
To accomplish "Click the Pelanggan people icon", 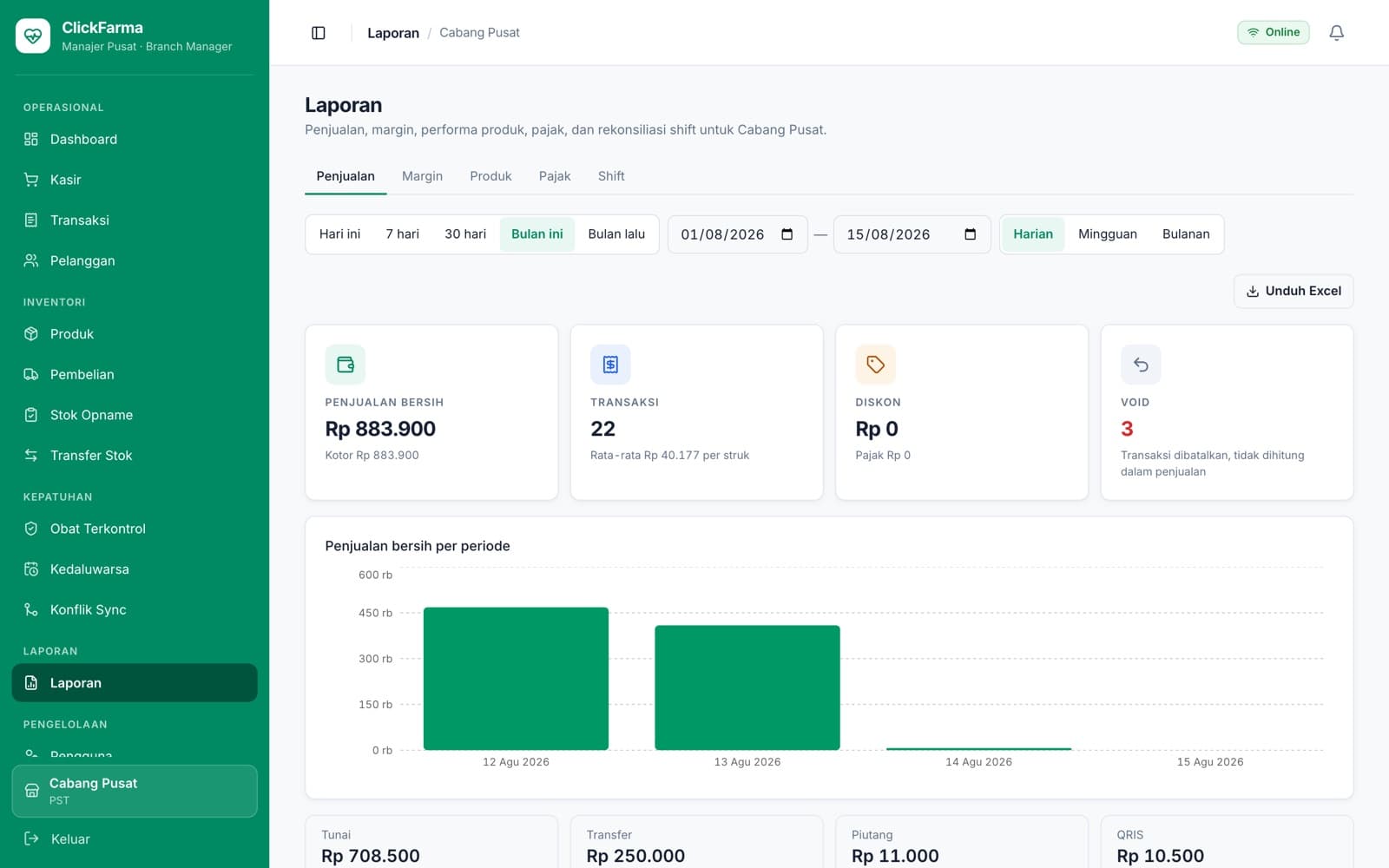I will pos(31,260).
